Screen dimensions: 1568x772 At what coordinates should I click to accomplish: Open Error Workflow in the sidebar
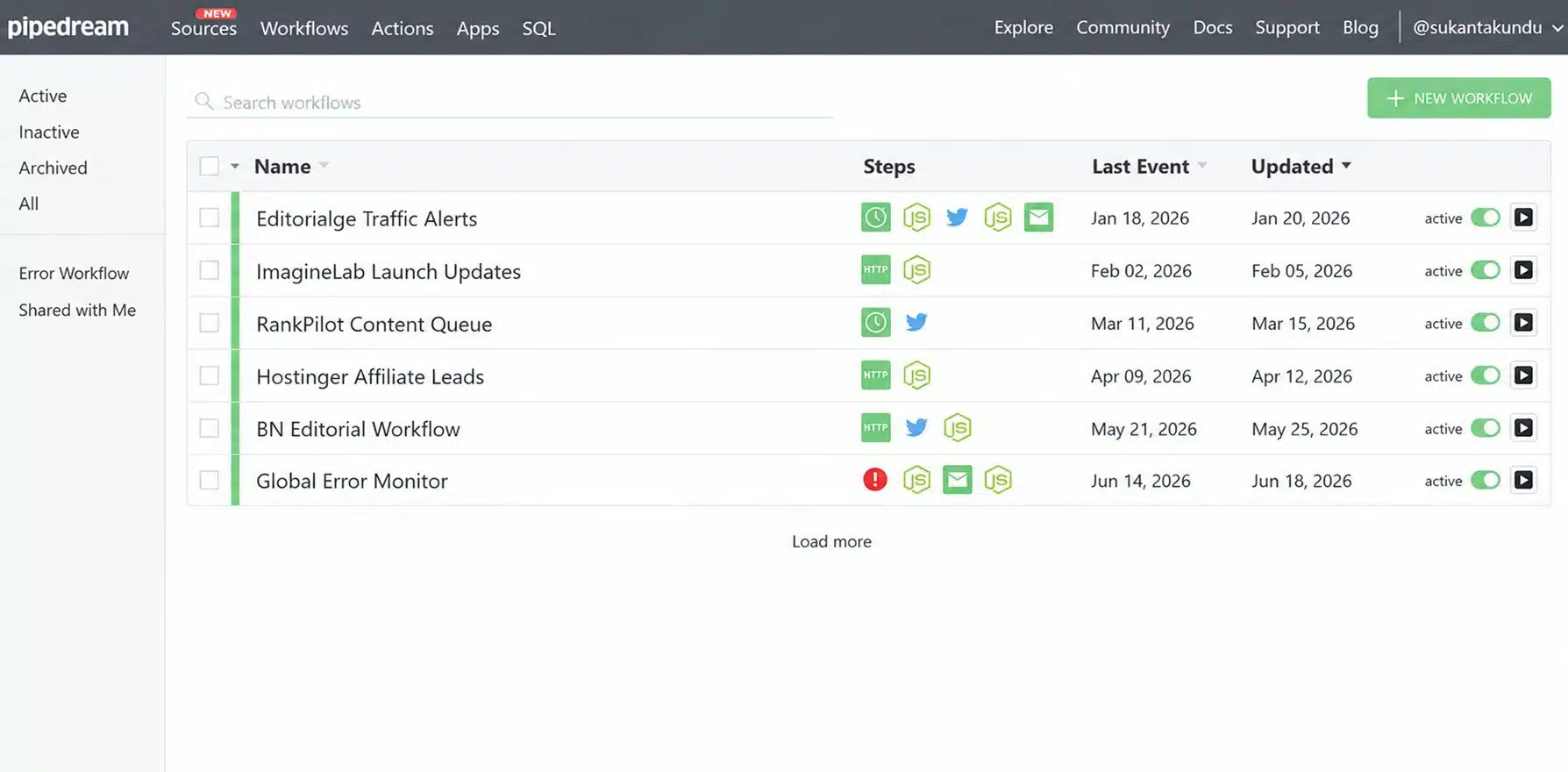tap(74, 273)
